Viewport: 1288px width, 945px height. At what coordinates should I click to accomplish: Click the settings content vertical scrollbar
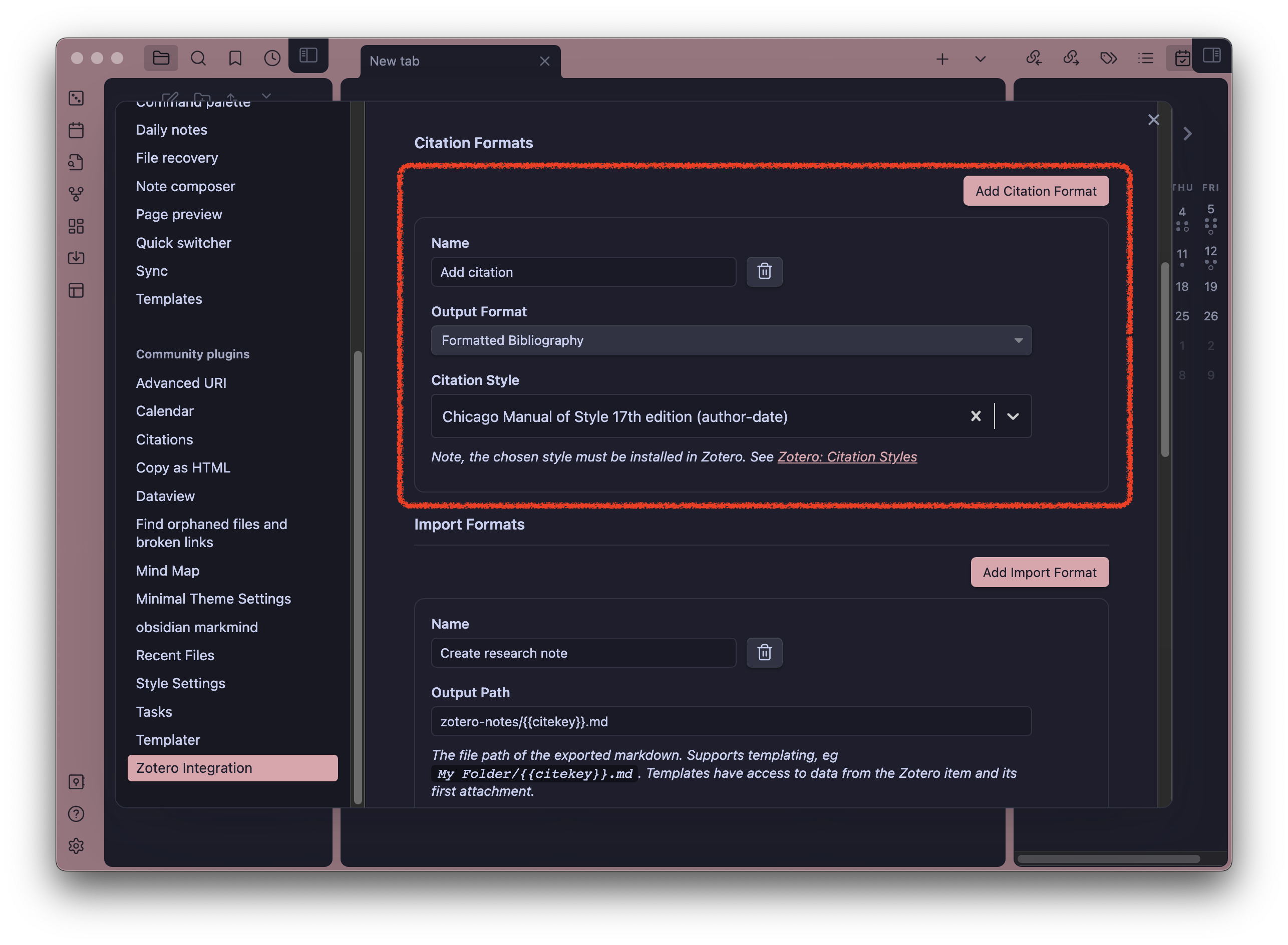point(1164,360)
